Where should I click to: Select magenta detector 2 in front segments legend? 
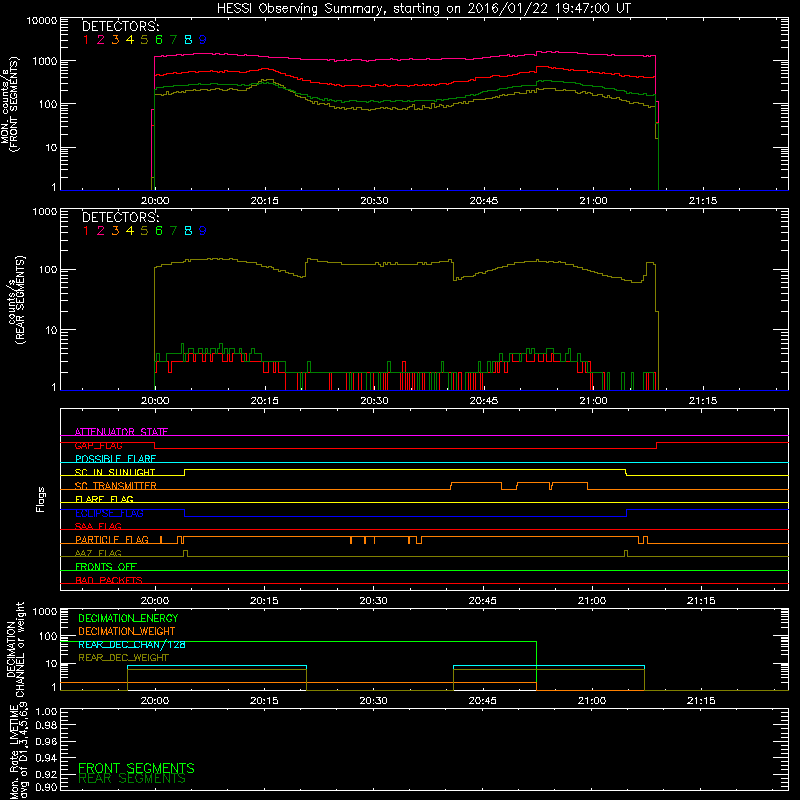pyautogui.click(x=101, y=40)
